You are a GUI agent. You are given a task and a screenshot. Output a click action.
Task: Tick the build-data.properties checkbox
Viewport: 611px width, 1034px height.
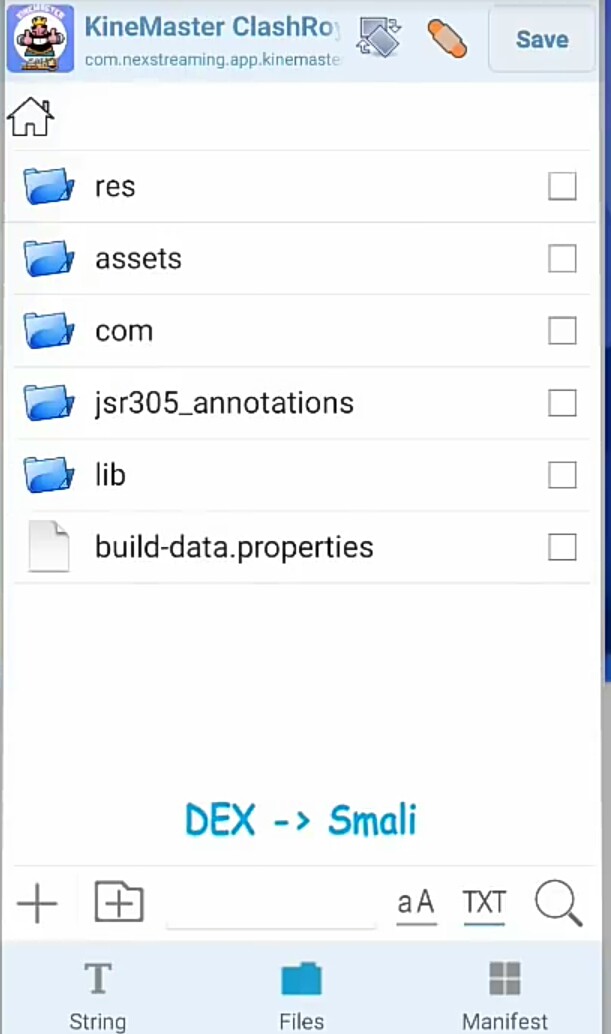click(562, 547)
